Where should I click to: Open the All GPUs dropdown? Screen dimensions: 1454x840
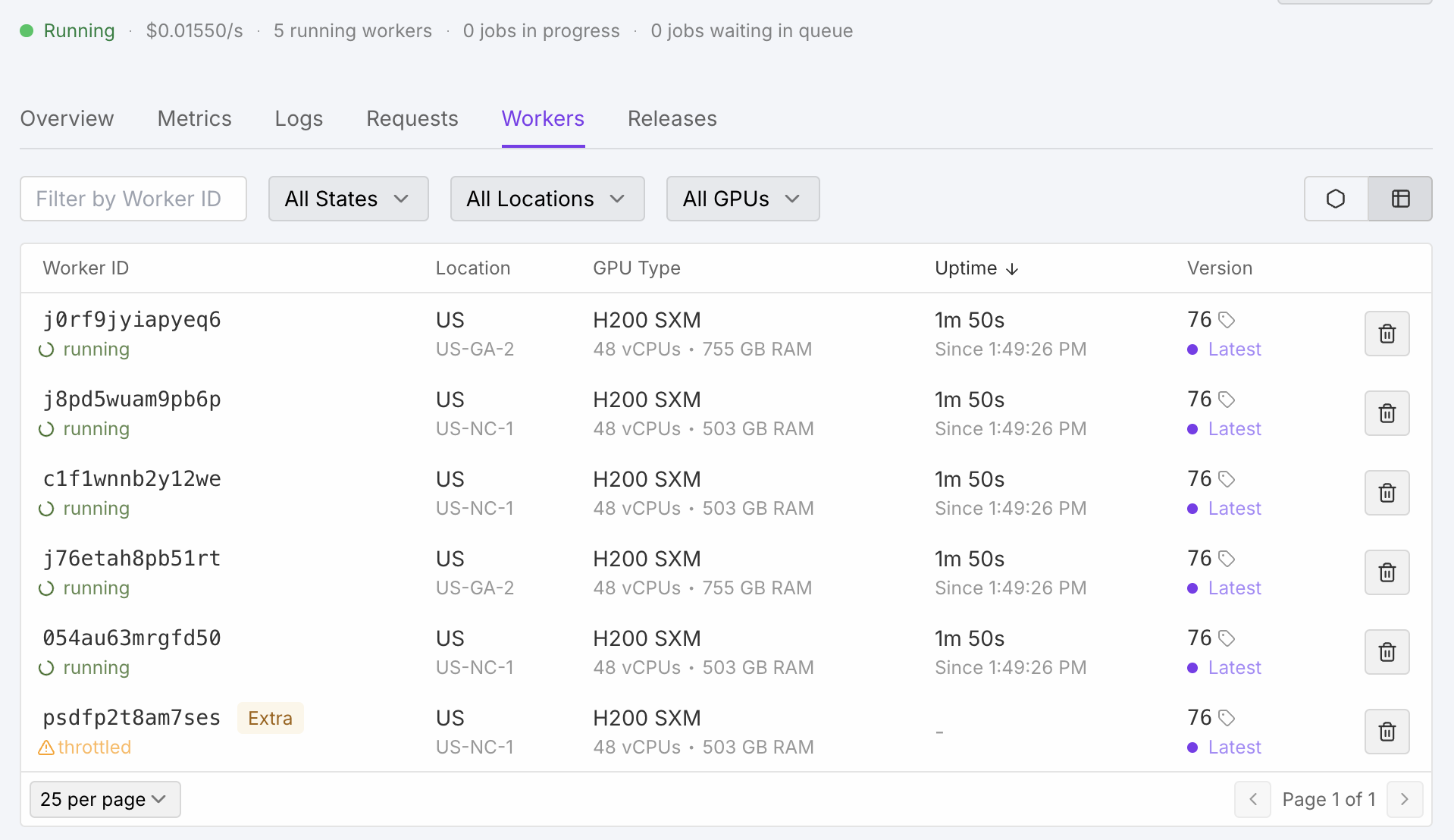742,199
